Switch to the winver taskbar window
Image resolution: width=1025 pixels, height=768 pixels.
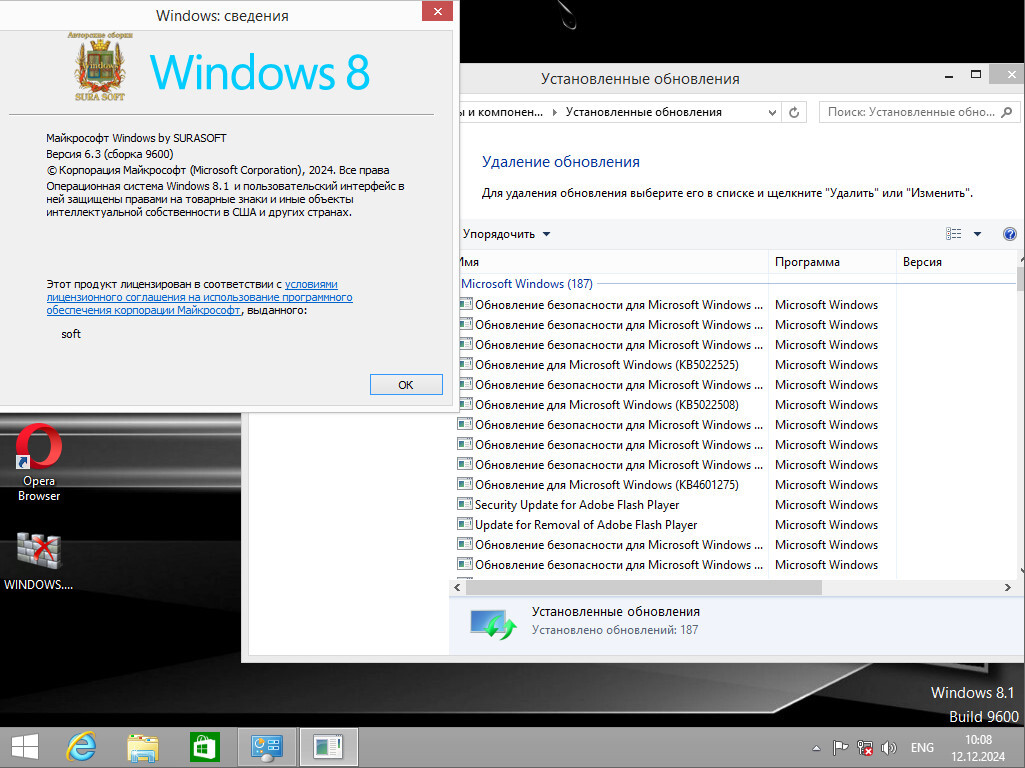pyautogui.click(x=328, y=747)
